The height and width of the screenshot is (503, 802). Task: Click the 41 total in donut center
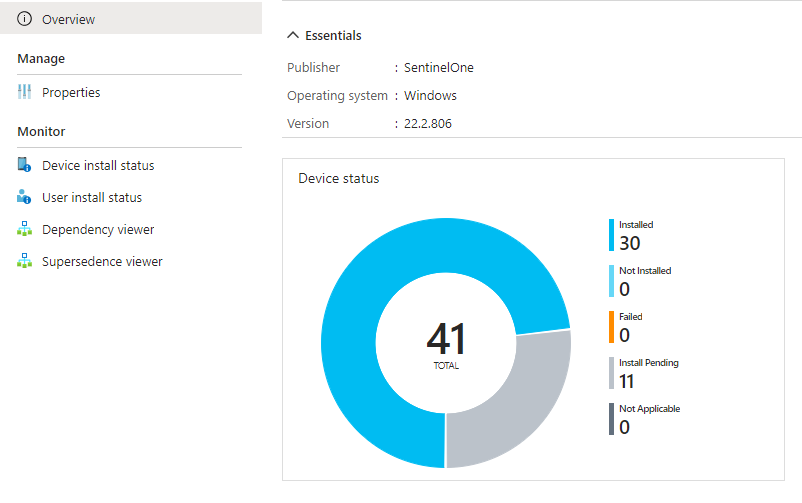[x=446, y=340]
